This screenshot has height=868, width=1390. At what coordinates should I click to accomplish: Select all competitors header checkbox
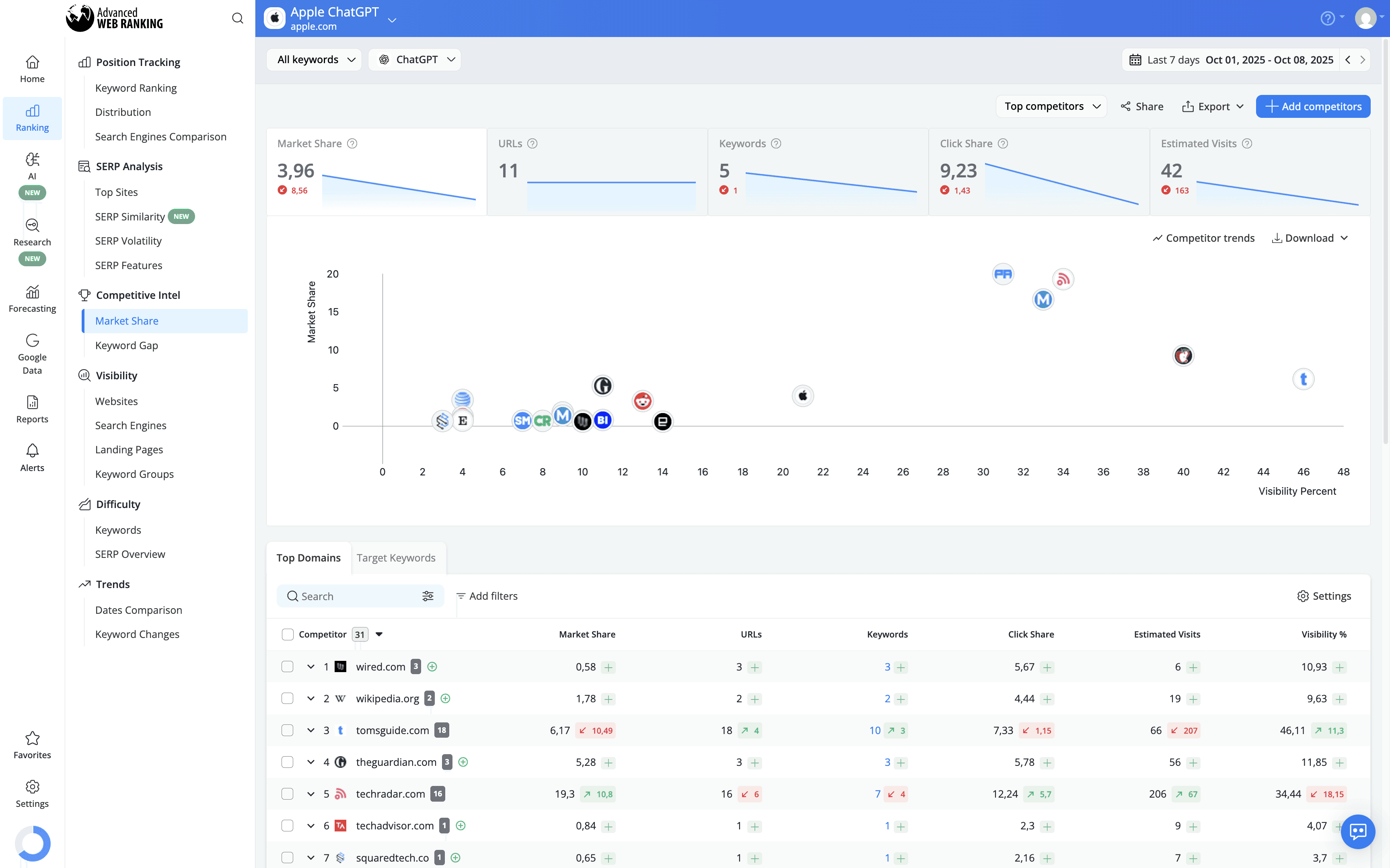pyautogui.click(x=288, y=634)
